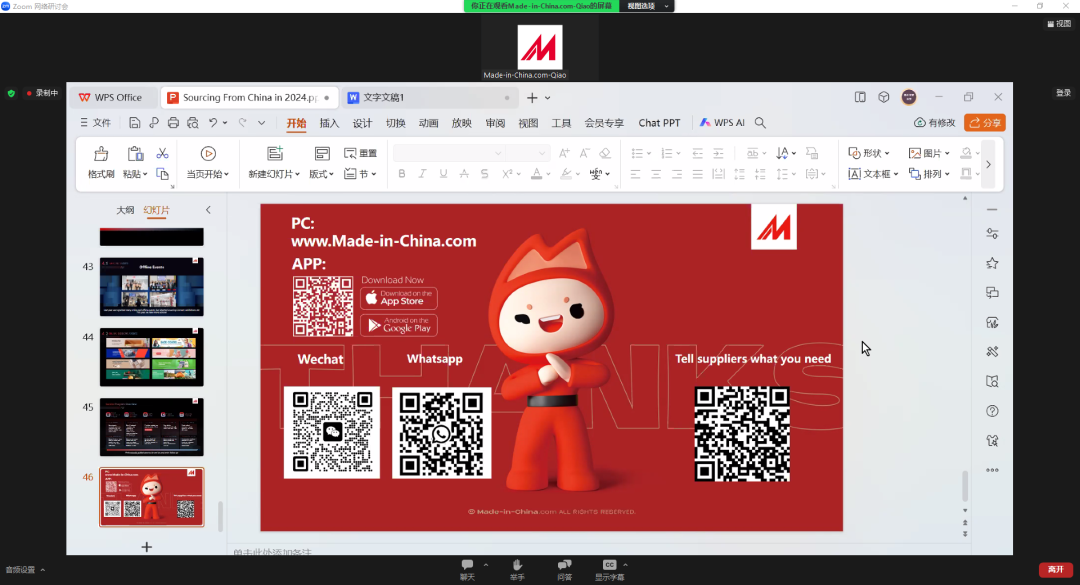Open the Arrange (排列) dropdown

(x=929, y=174)
